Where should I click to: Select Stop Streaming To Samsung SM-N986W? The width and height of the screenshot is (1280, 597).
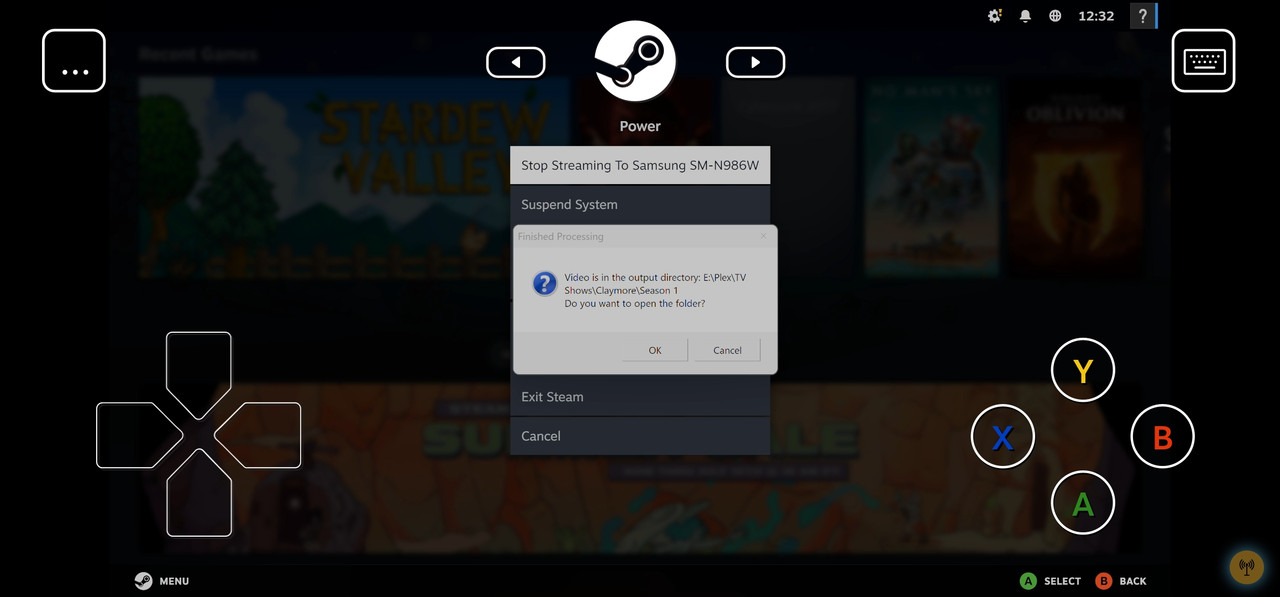(640, 165)
